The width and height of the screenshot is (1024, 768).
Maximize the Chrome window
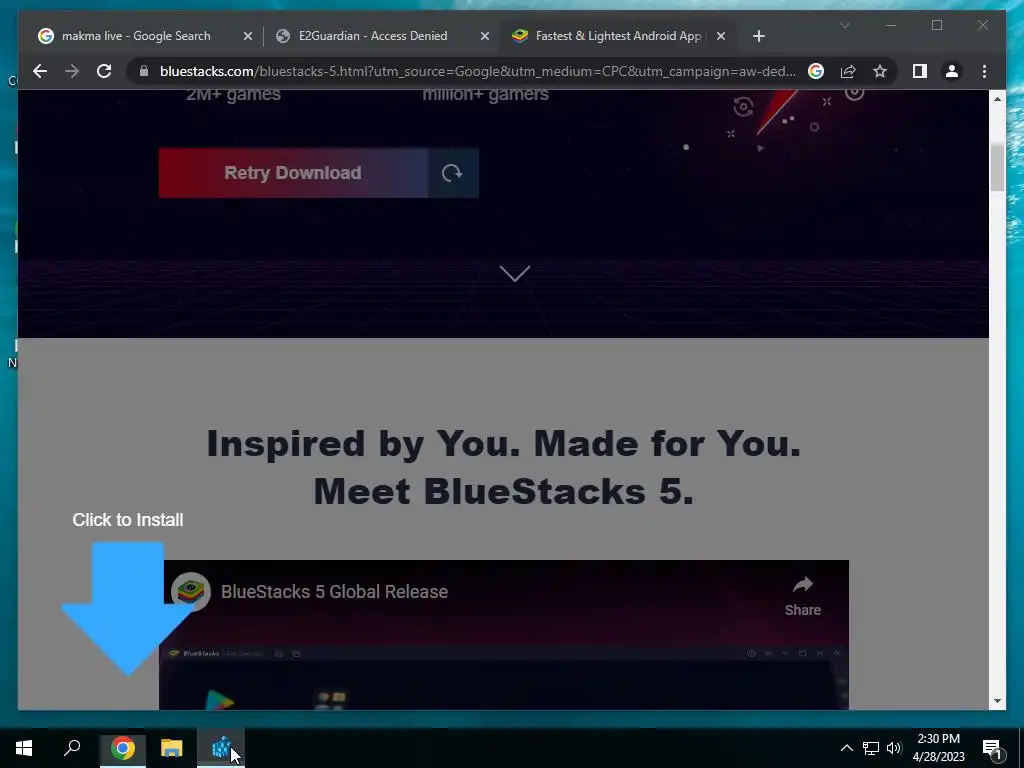tap(937, 25)
